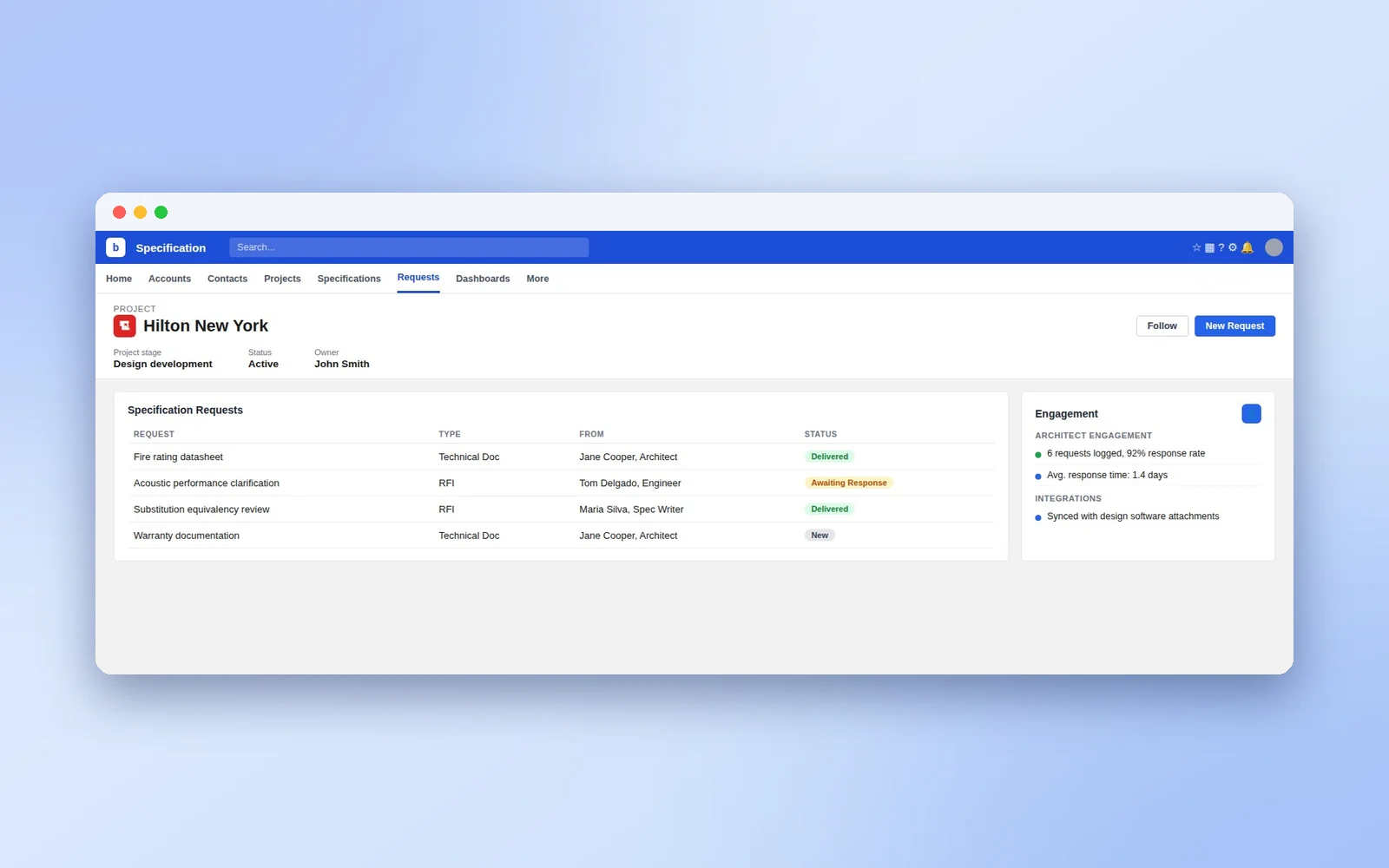Select 'Tom Delgado, Engineer' in From column
This screenshot has height=868, width=1389.
[x=630, y=483]
